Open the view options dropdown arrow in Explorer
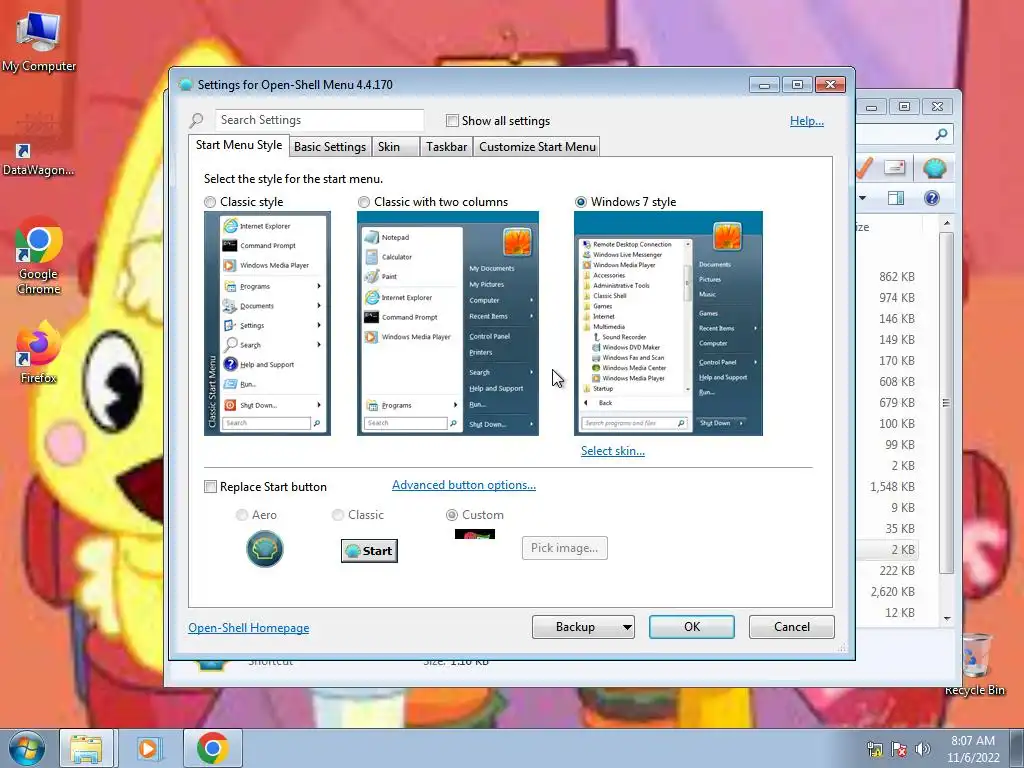Viewport: 1024px width, 768px height. (x=863, y=198)
